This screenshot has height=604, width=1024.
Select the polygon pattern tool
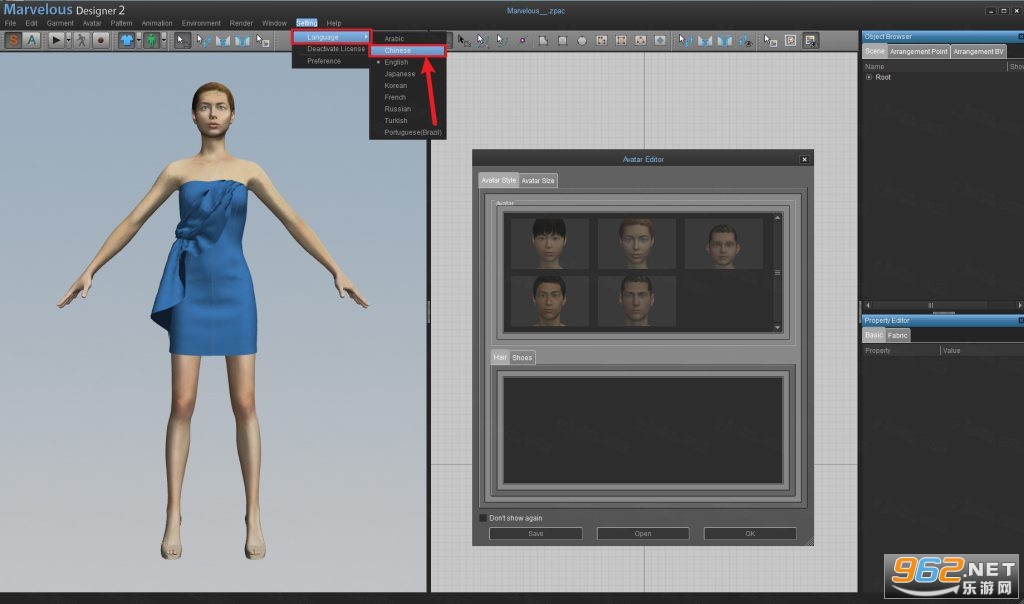click(543, 40)
